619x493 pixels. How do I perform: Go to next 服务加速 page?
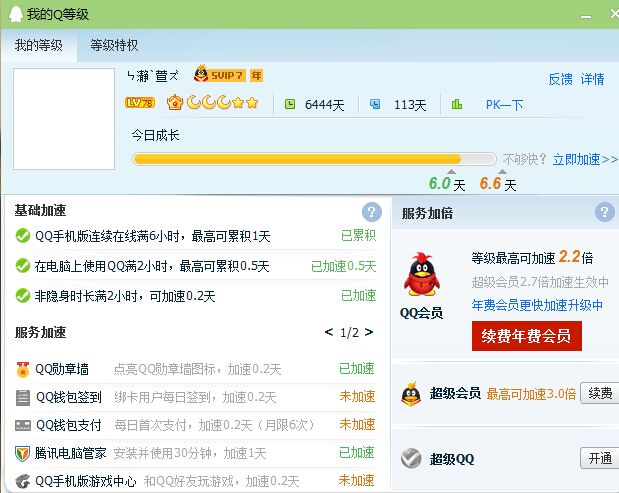pyautogui.click(x=369, y=332)
